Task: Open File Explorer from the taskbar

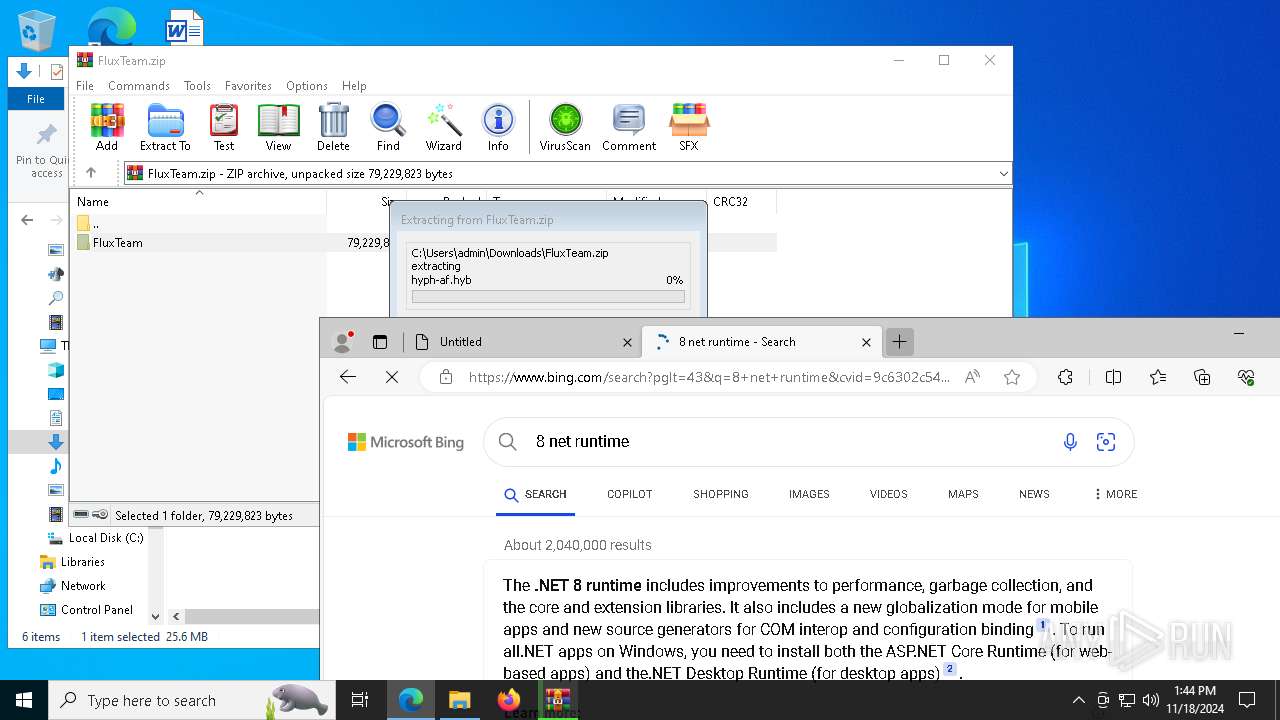Action: click(x=460, y=700)
